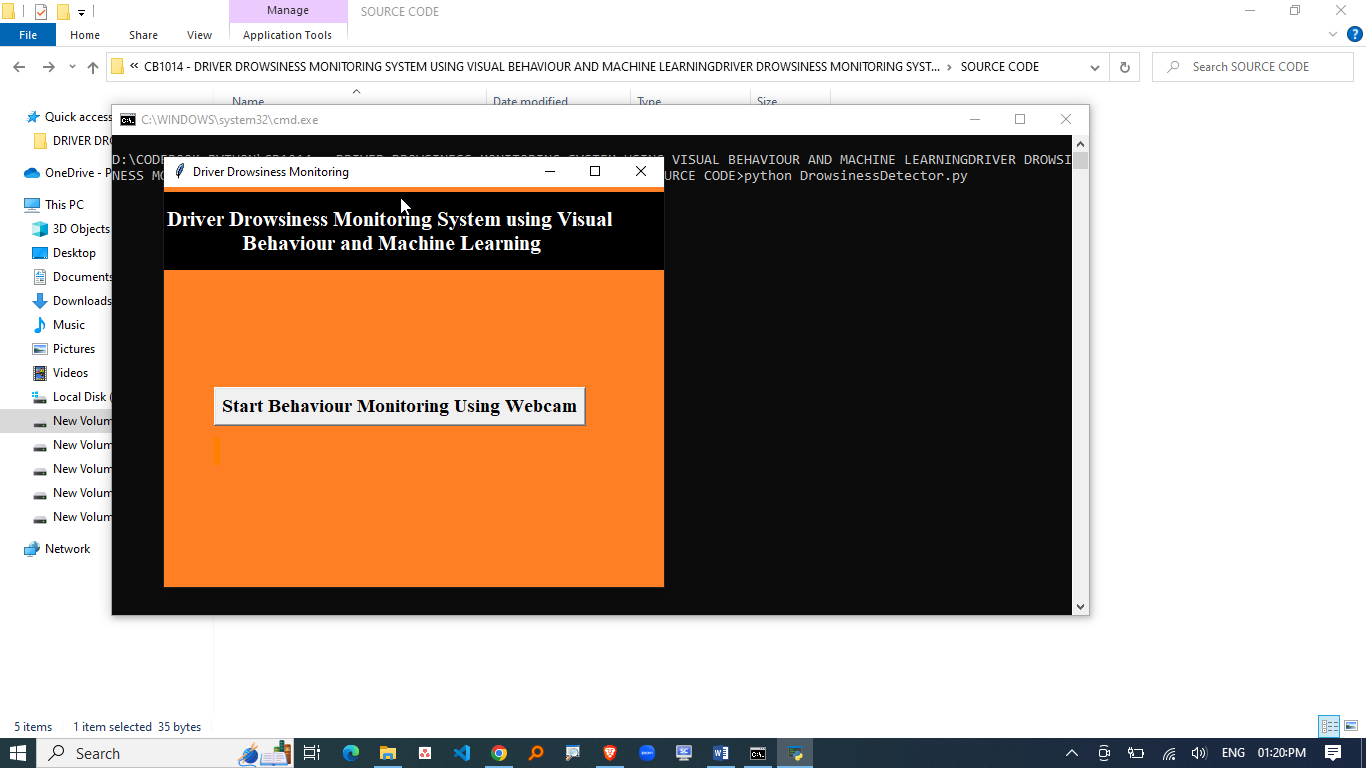Refresh the SOURCE CODE folder
The width and height of the screenshot is (1366, 768).
(1124, 67)
